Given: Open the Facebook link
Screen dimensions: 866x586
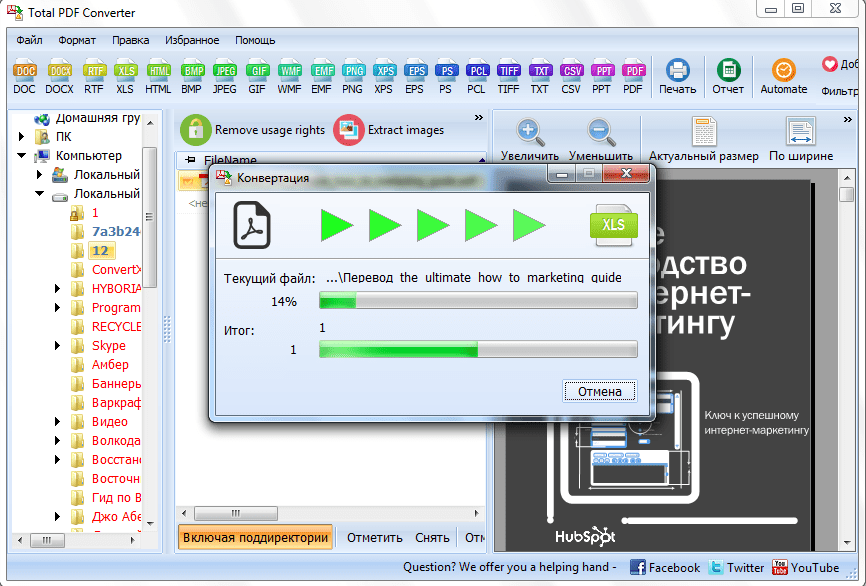Looking at the screenshot, I should coord(665,567).
